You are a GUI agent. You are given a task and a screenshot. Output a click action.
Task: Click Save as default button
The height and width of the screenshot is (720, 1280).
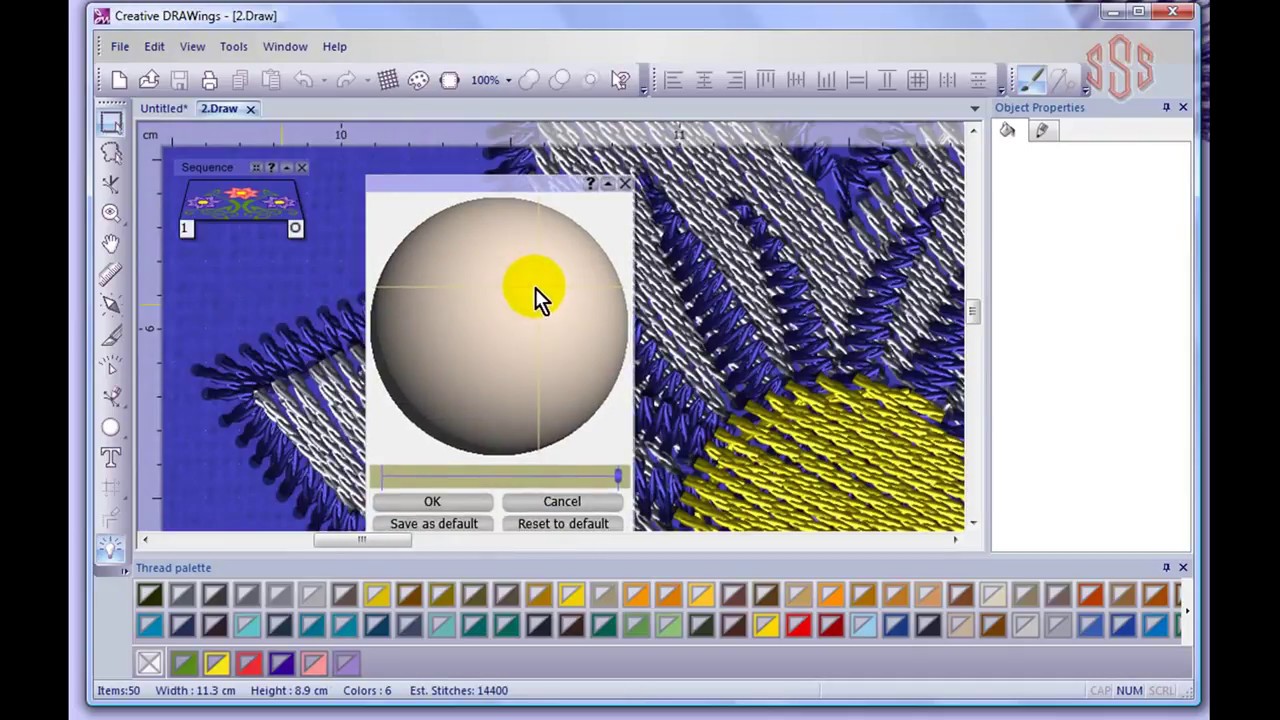tap(434, 523)
